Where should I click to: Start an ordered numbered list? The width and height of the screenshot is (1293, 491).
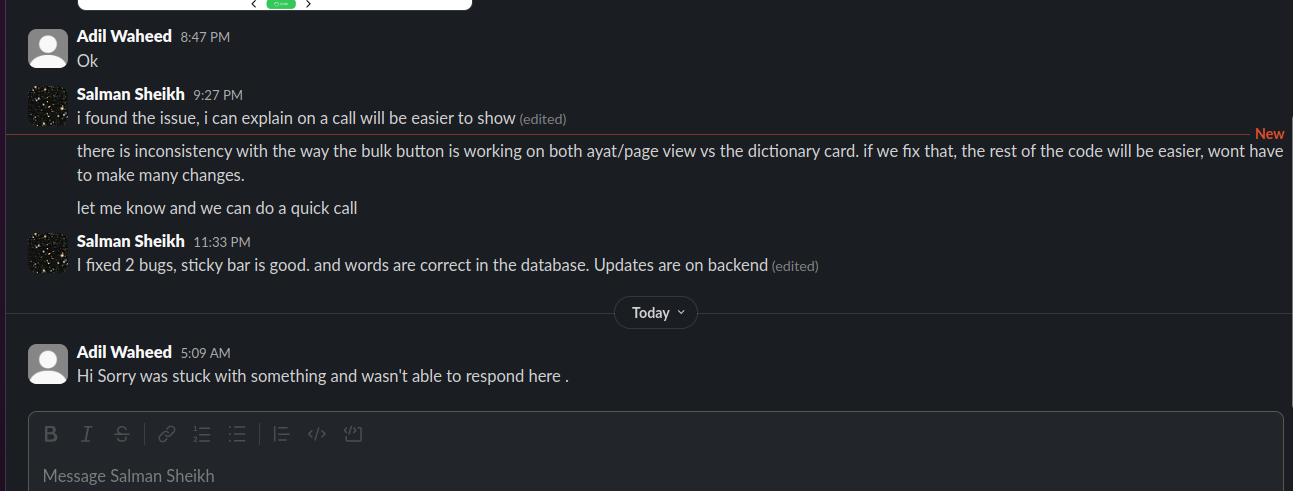[x=202, y=434]
